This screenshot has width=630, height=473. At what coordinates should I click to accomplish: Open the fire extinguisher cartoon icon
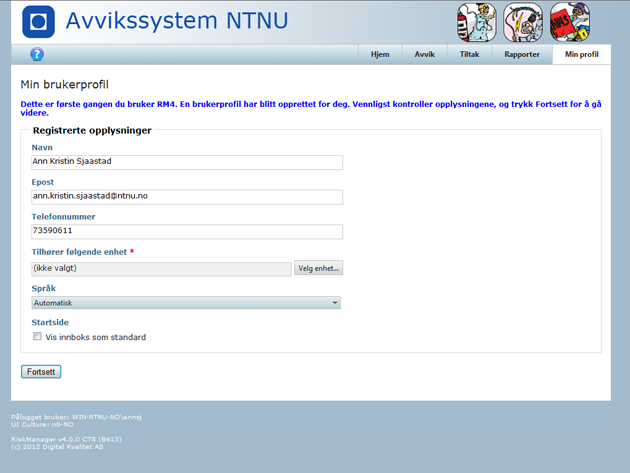coord(477,23)
